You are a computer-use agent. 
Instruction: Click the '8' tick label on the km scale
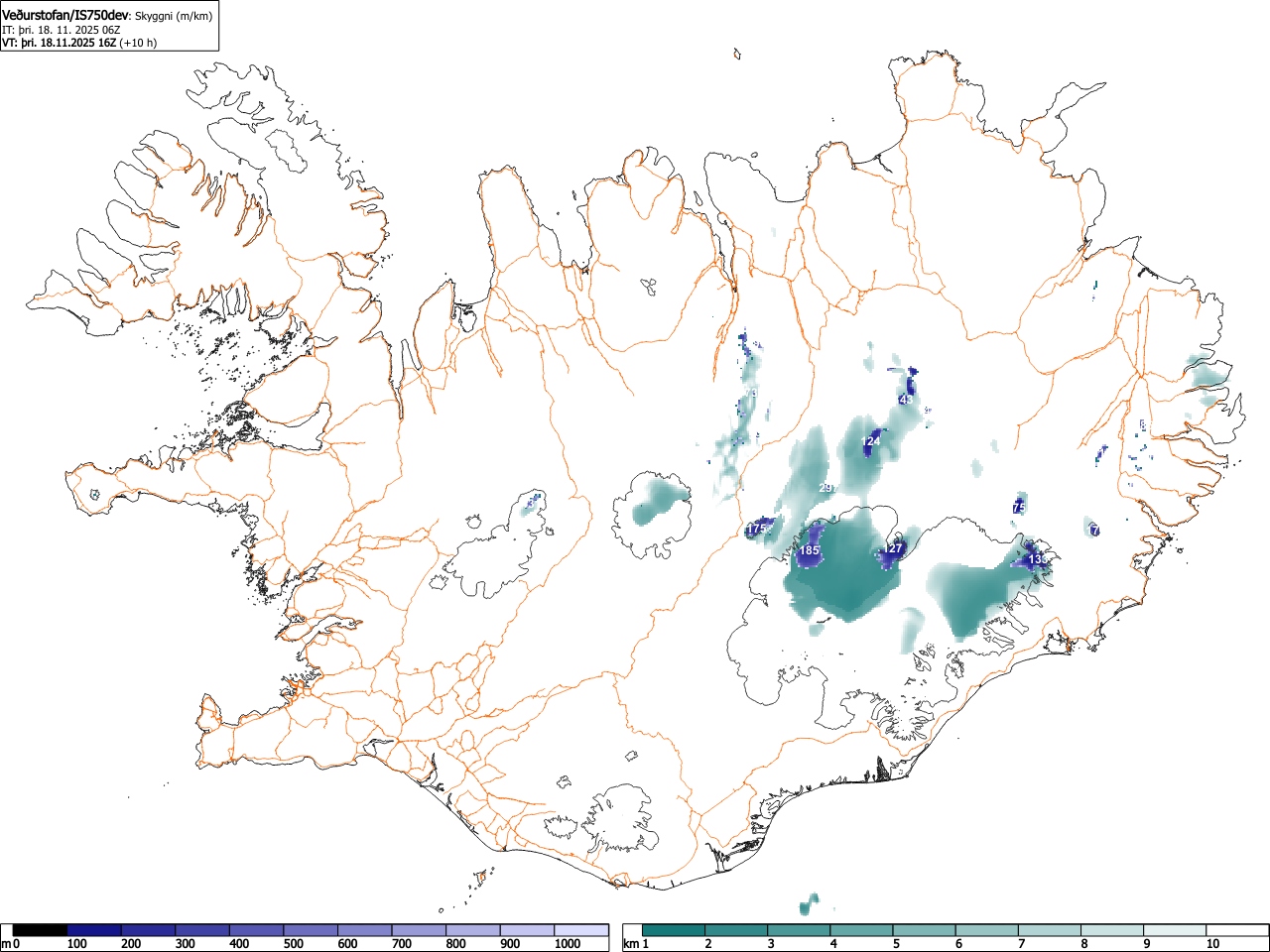[1083, 944]
